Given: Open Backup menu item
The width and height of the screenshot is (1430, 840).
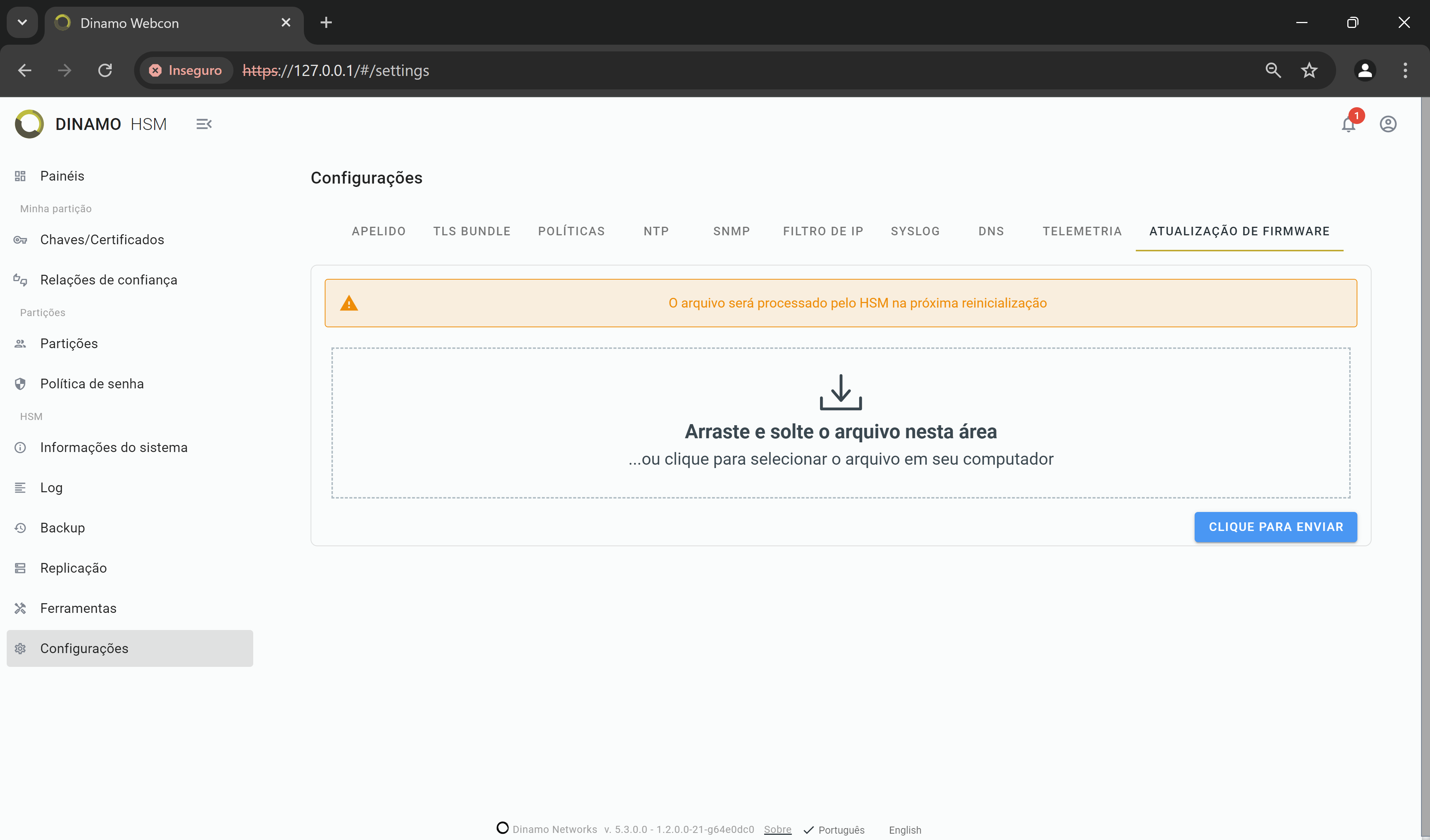Looking at the screenshot, I should [130, 528].
